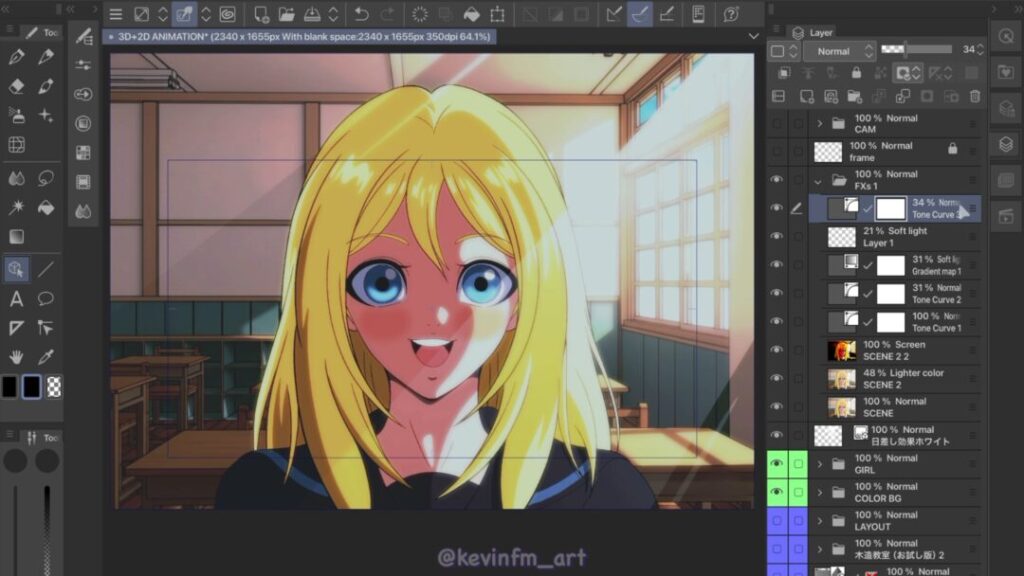Select the Lasso selection tool
Screen dimensions: 1024x576
click(46, 178)
